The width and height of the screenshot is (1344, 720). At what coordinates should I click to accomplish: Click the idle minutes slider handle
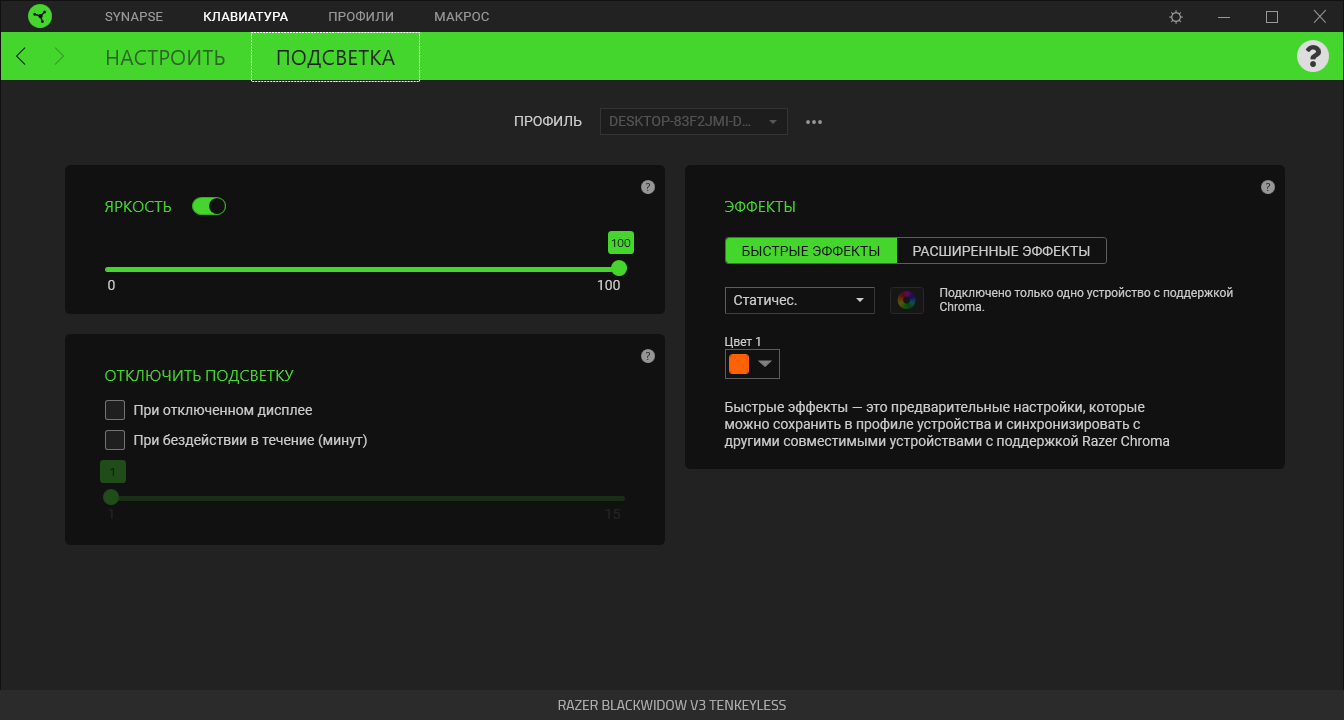click(111, 497)
